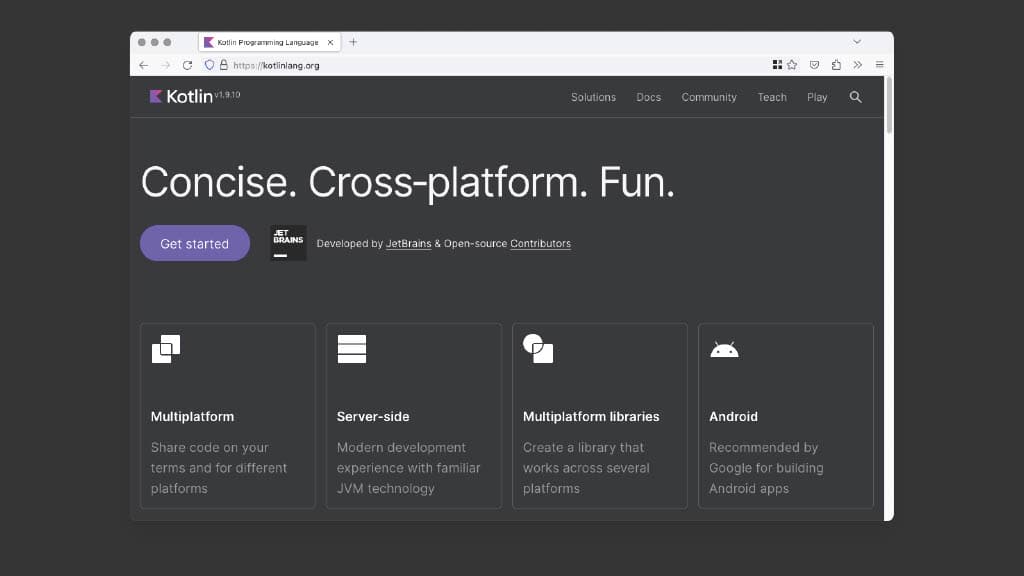Image resolution: width=1024 pixels, height=576 pixels.
Task: Click the browser forward arrow
Action: coord(166,65)
